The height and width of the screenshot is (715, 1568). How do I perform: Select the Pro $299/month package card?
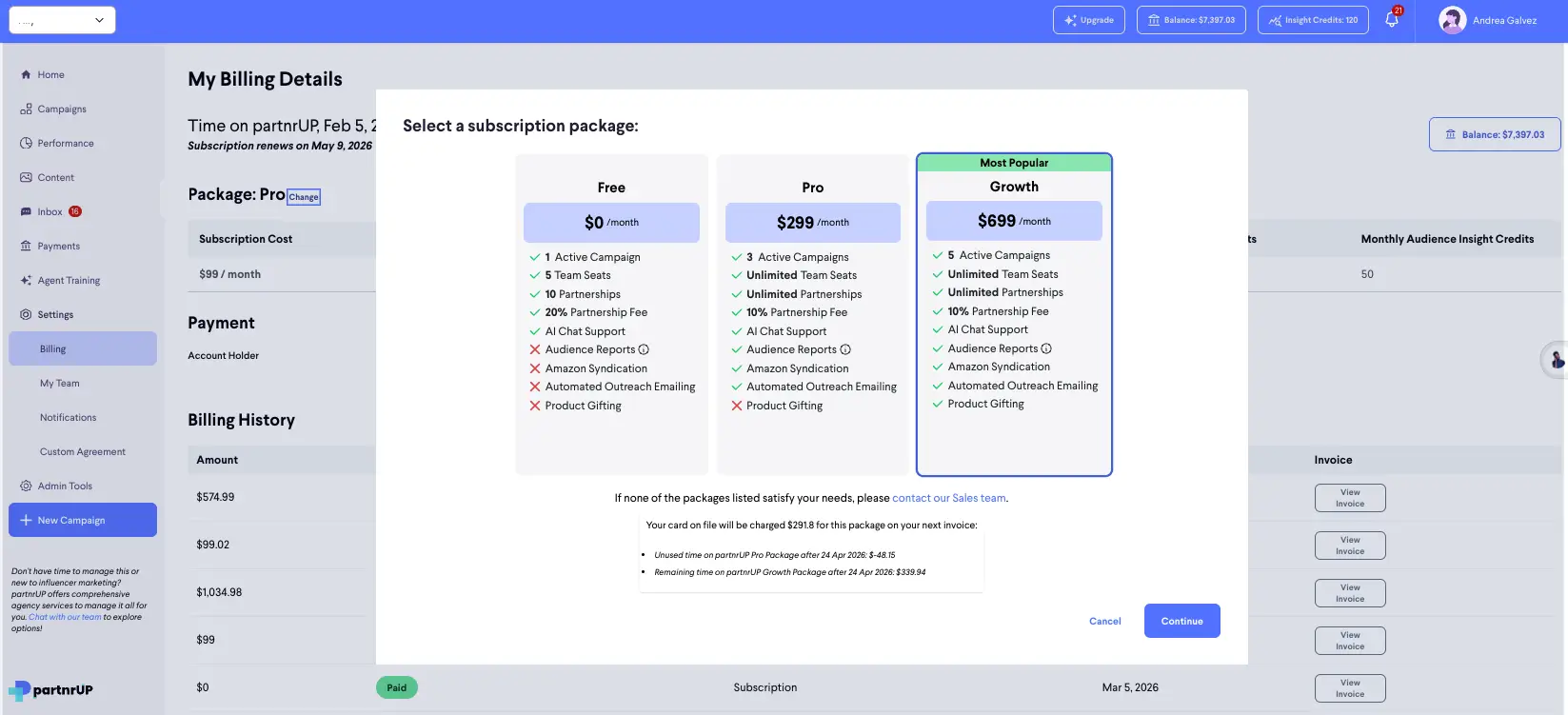813,314
